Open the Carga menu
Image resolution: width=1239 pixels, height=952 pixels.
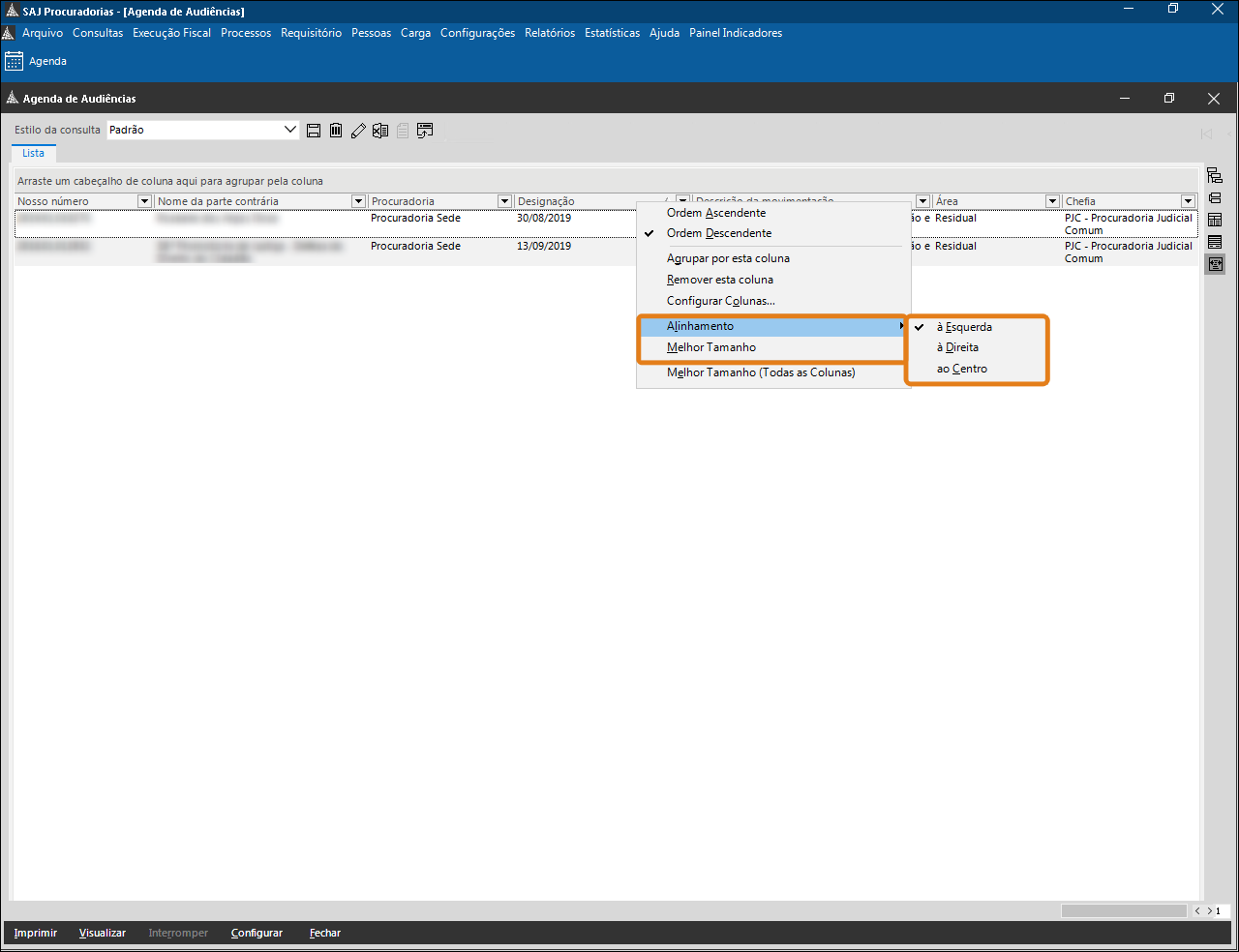pyautogui.click(x=415, y=33)
